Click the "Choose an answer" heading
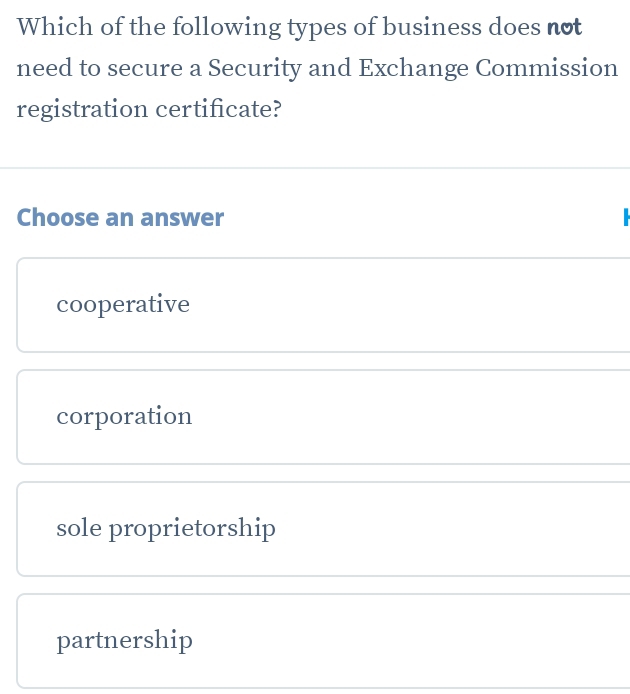This screenshot has width=630, height=694. (120, 218)
